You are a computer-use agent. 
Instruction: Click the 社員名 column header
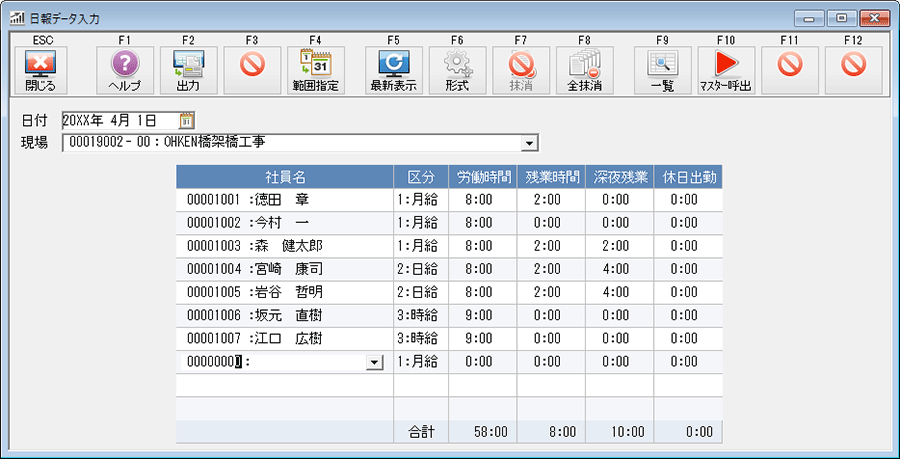[284, 176]
